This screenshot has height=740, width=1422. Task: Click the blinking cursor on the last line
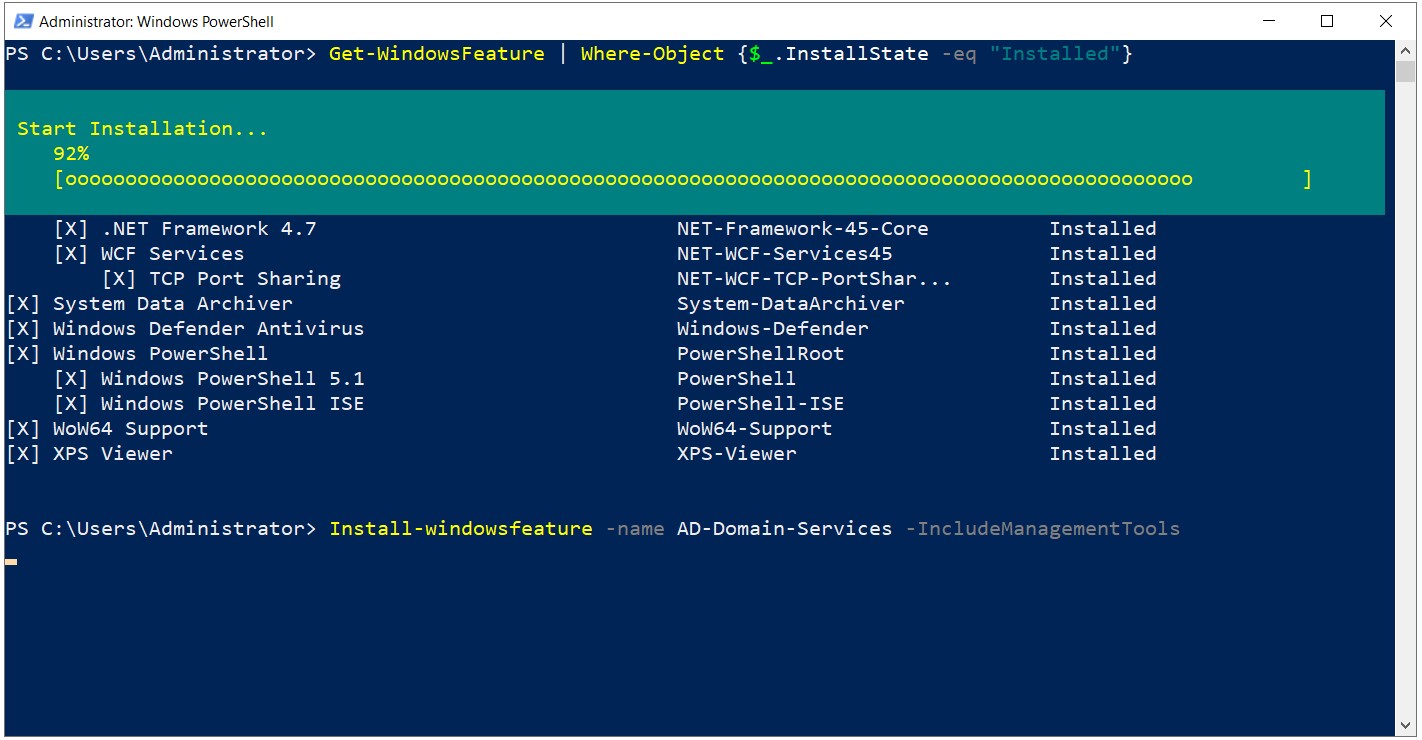(11, 562)
